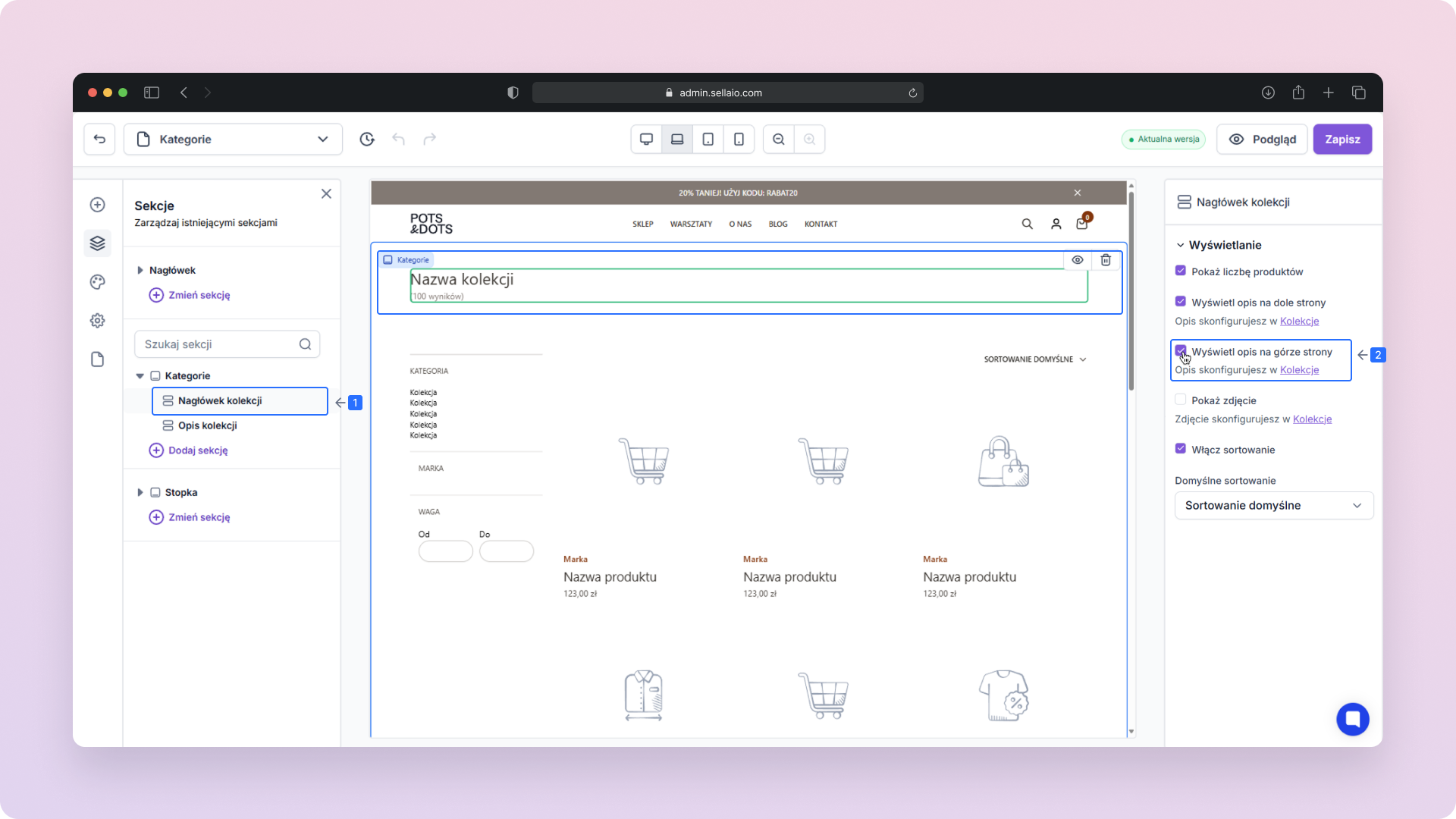Open the theme colors palette icon

(97, 282)
